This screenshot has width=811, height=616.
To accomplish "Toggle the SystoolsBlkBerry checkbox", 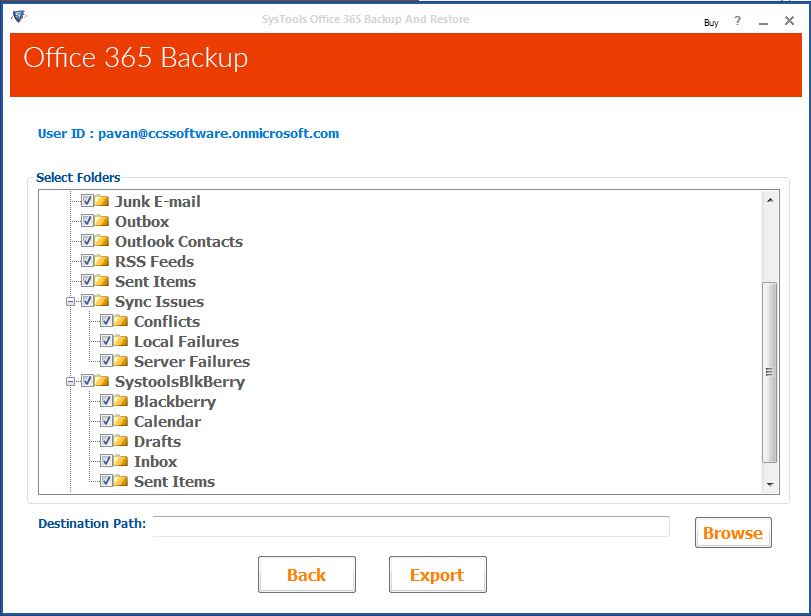I will (87, 381).
